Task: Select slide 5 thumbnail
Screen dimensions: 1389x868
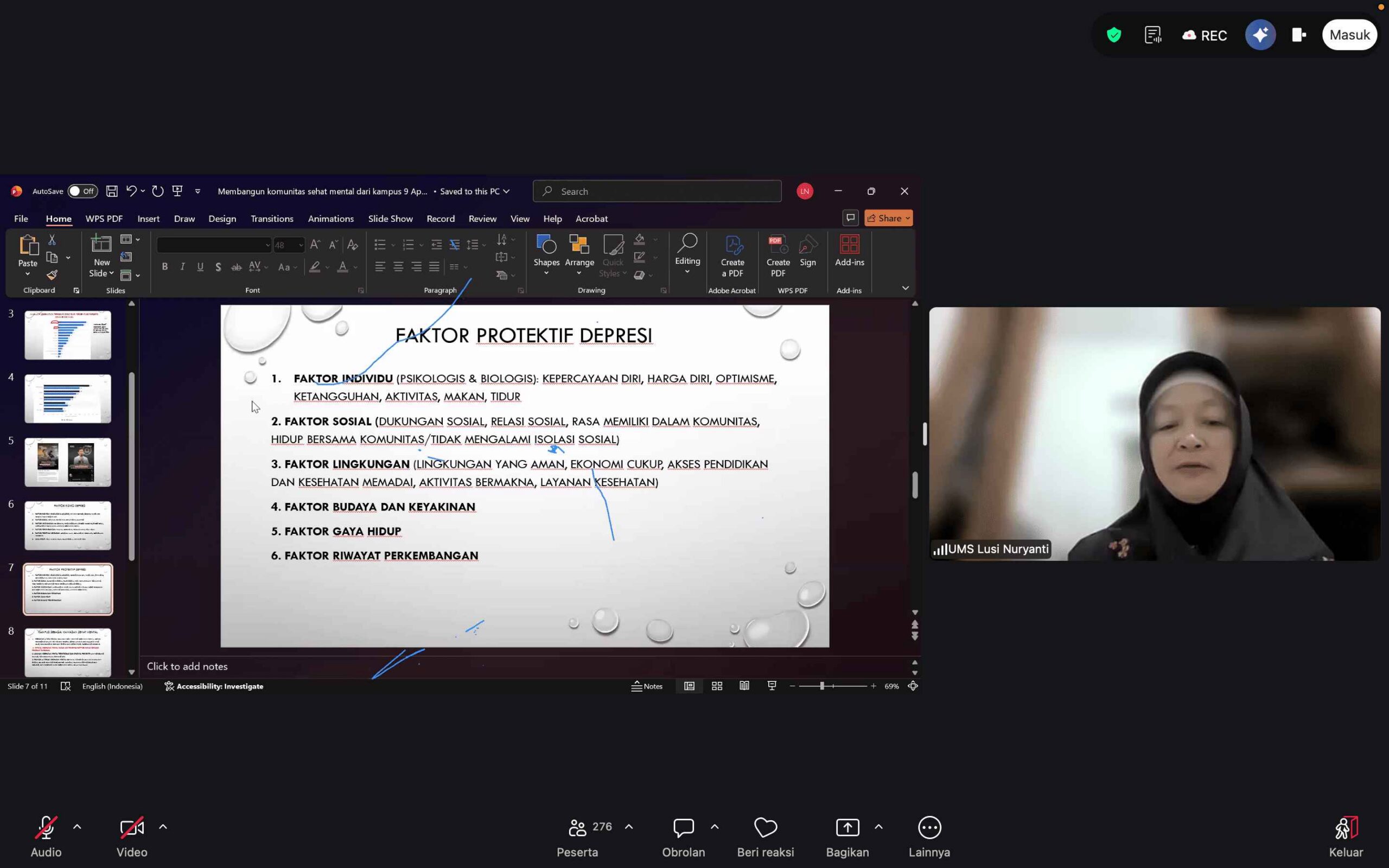Action: coord(68,462)
